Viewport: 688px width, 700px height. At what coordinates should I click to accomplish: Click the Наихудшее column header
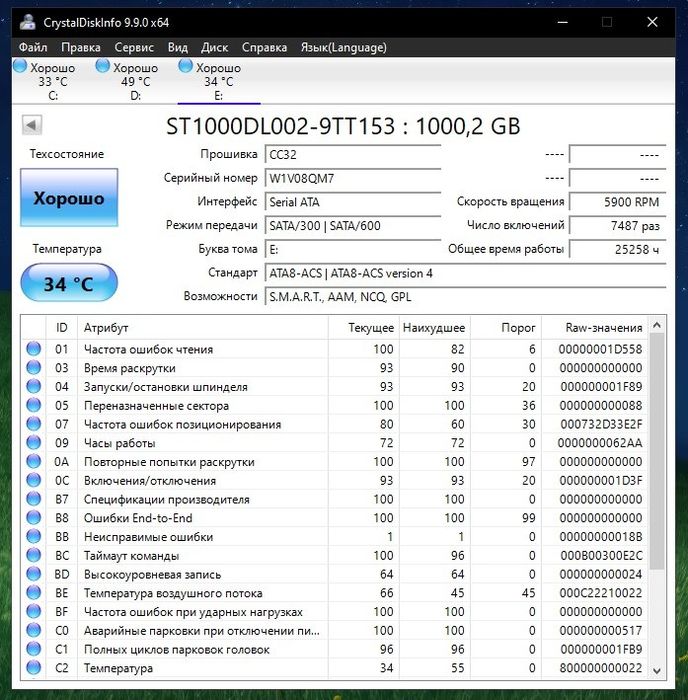coord(434,328)
